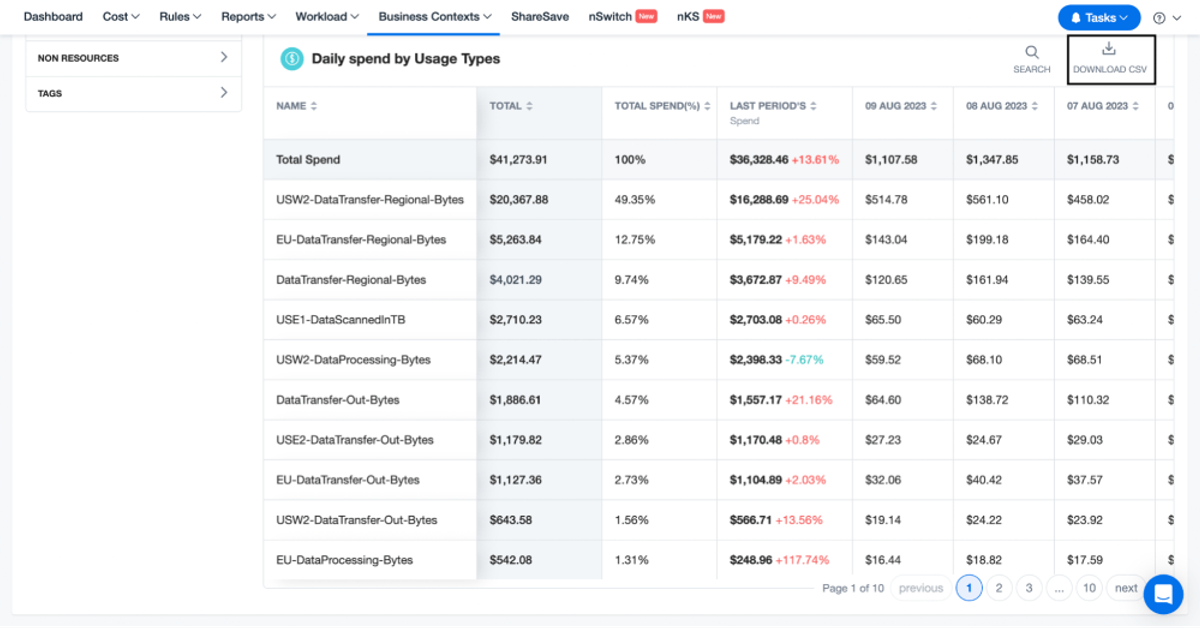The height and width of the screenshot is (628, 1200).
Task: Sort by the NAME column arrows
Action: pos(314,106)
